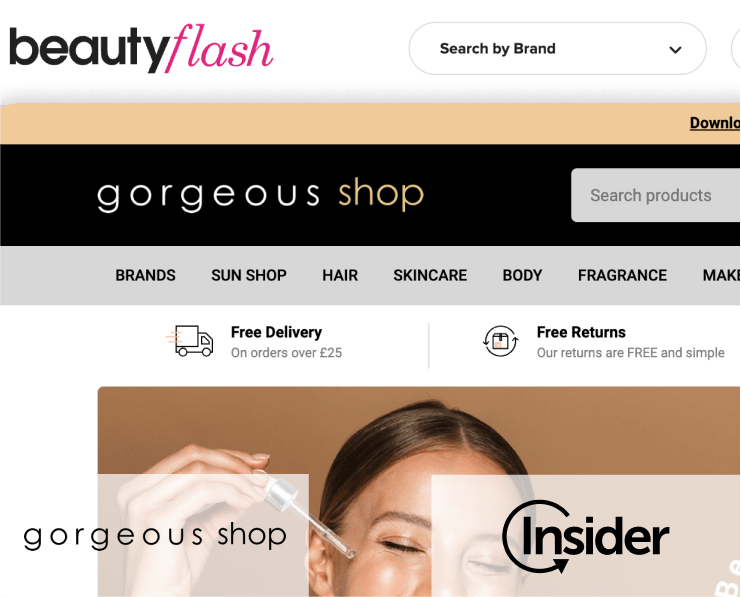Select the HAIR navigation item
Image resolution: width=741 pixels, height=597 pixels.
point(340,275)
